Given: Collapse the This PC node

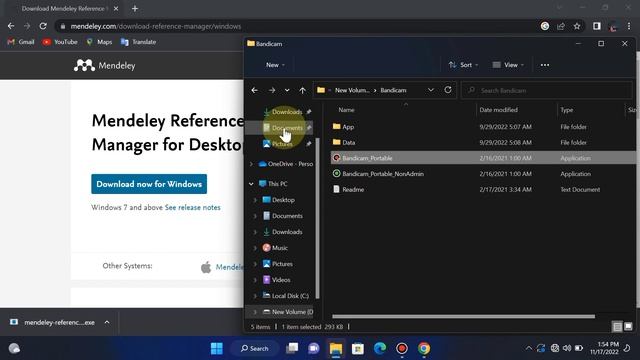Looking at the screenshot, I should pos(251,184).
